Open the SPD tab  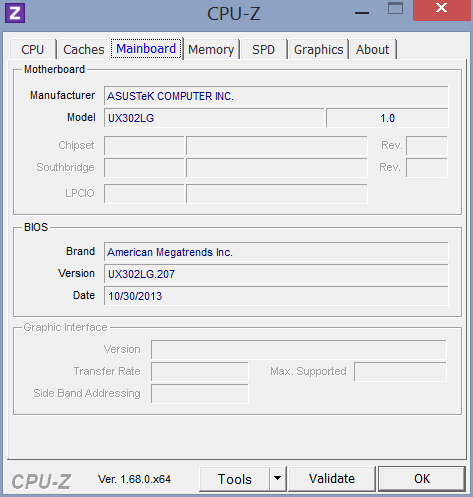[263, 49]
